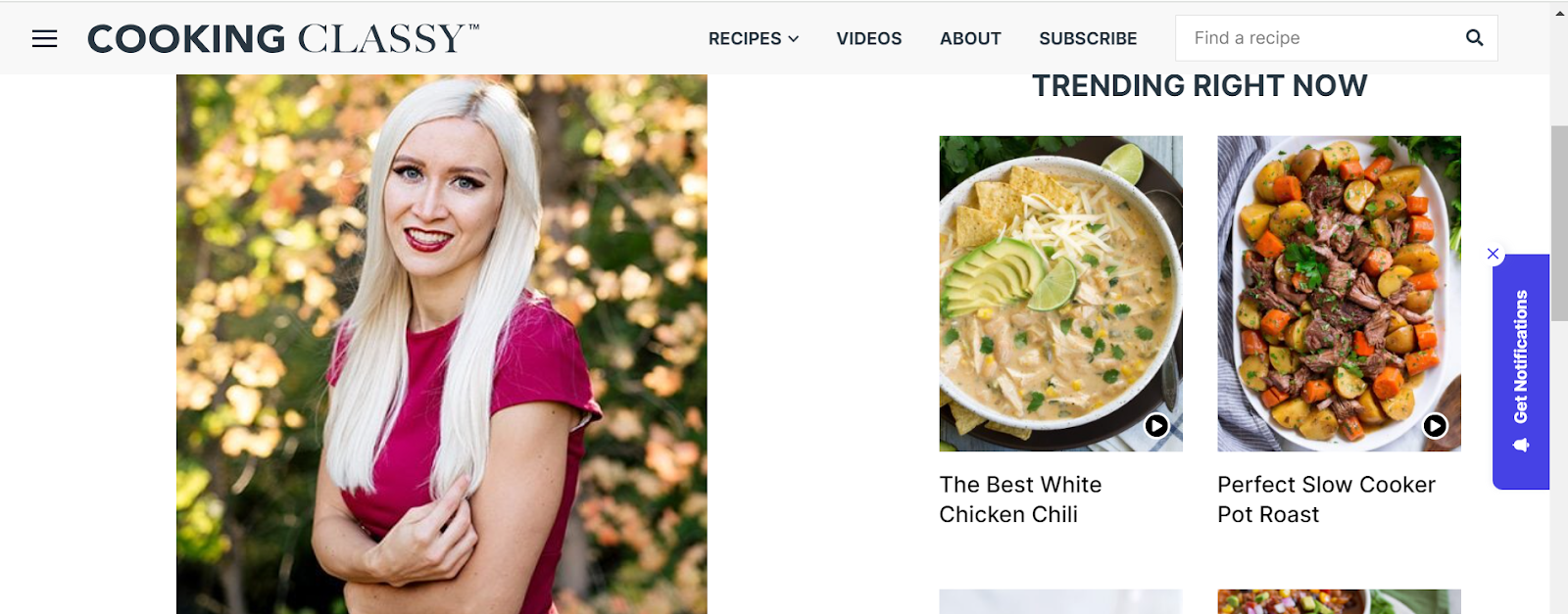Viewport: 1568px width, 614px height.
Task: Click the page vertical scrollbar thumb
Action: coord(1559,223)
